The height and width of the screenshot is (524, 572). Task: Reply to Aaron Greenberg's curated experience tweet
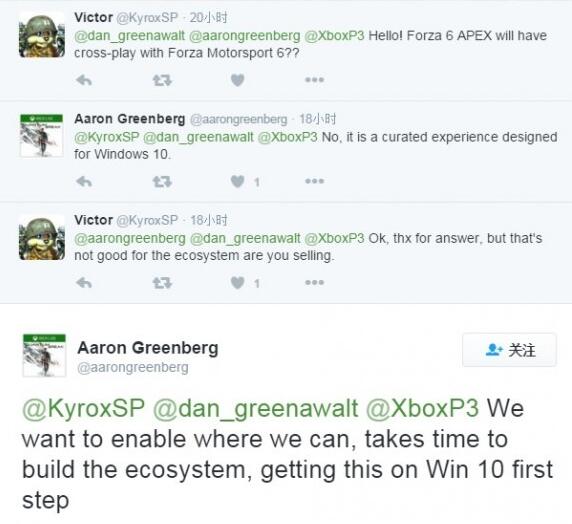tap(84, 181)
